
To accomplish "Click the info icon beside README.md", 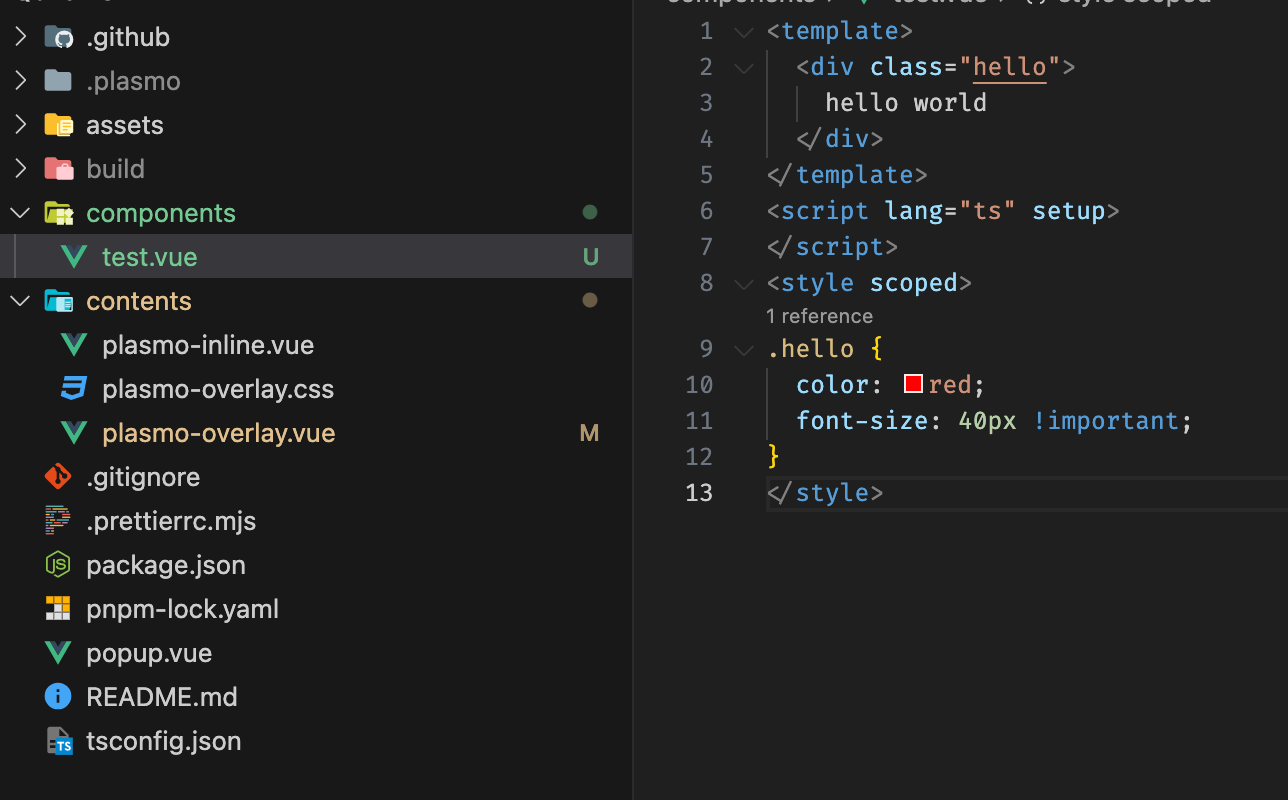I will pos(58,697).
